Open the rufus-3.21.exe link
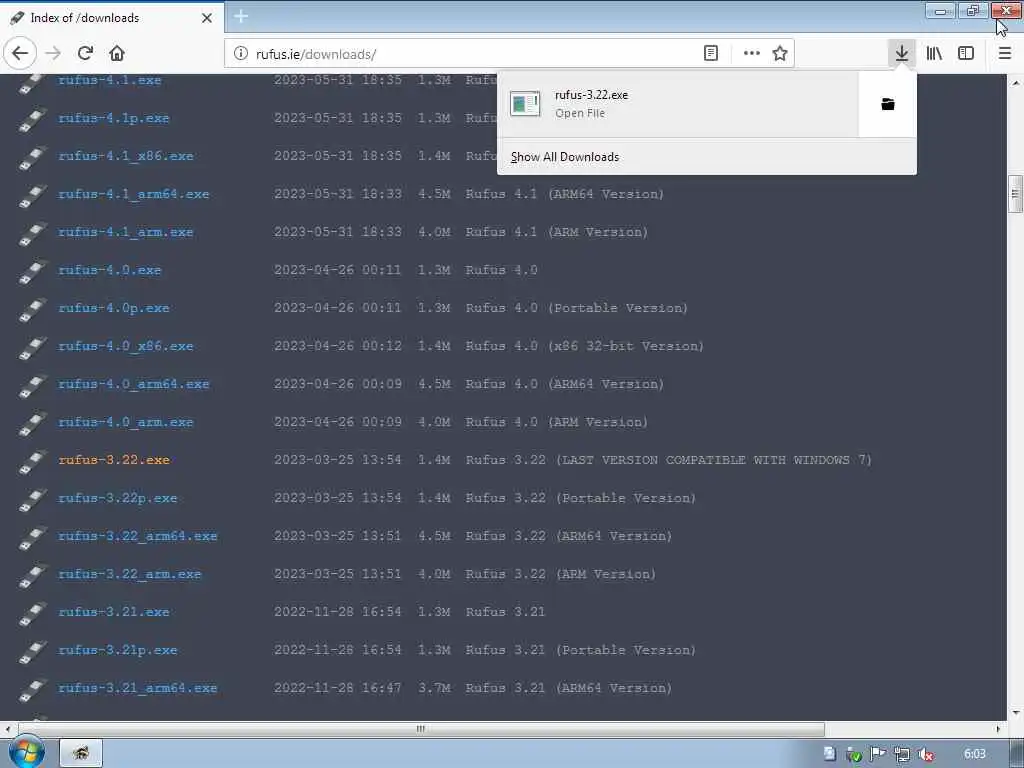The width and height of the screenshot is (1024, 768). click(114, 612)
